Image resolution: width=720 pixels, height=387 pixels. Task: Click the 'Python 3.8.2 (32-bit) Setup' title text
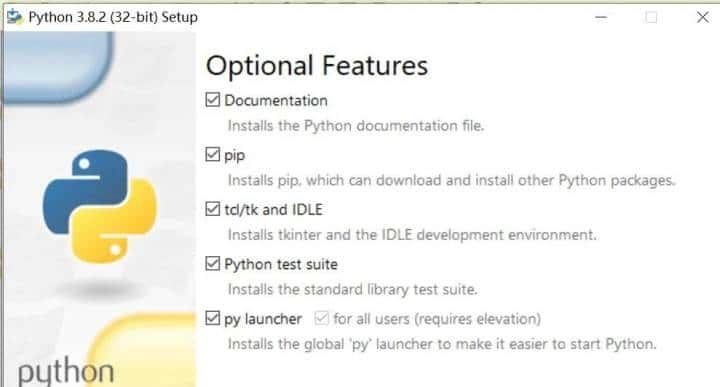113,17
